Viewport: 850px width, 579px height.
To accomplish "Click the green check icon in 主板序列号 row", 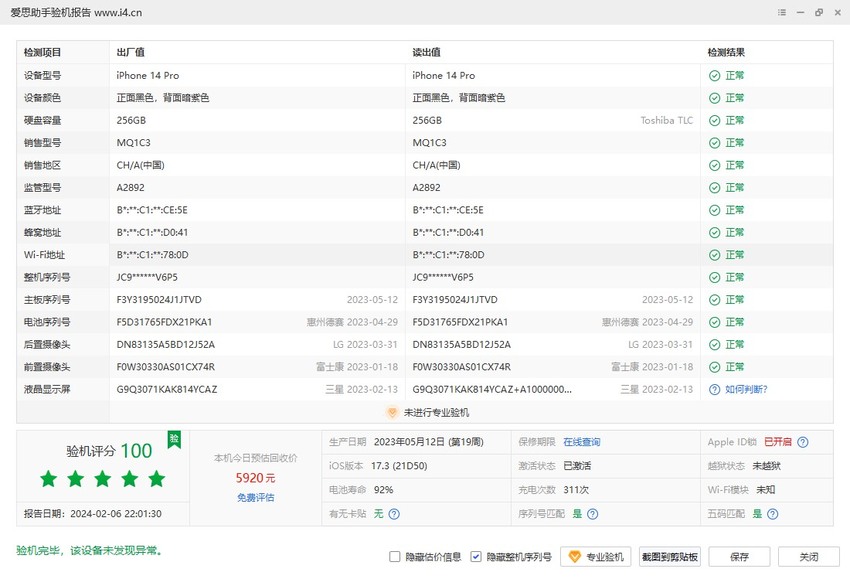I will point(714,300).
